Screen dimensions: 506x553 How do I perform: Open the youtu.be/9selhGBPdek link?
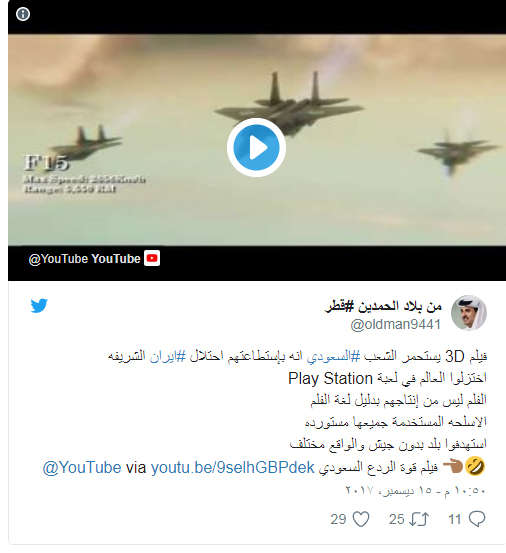point(232,468)
